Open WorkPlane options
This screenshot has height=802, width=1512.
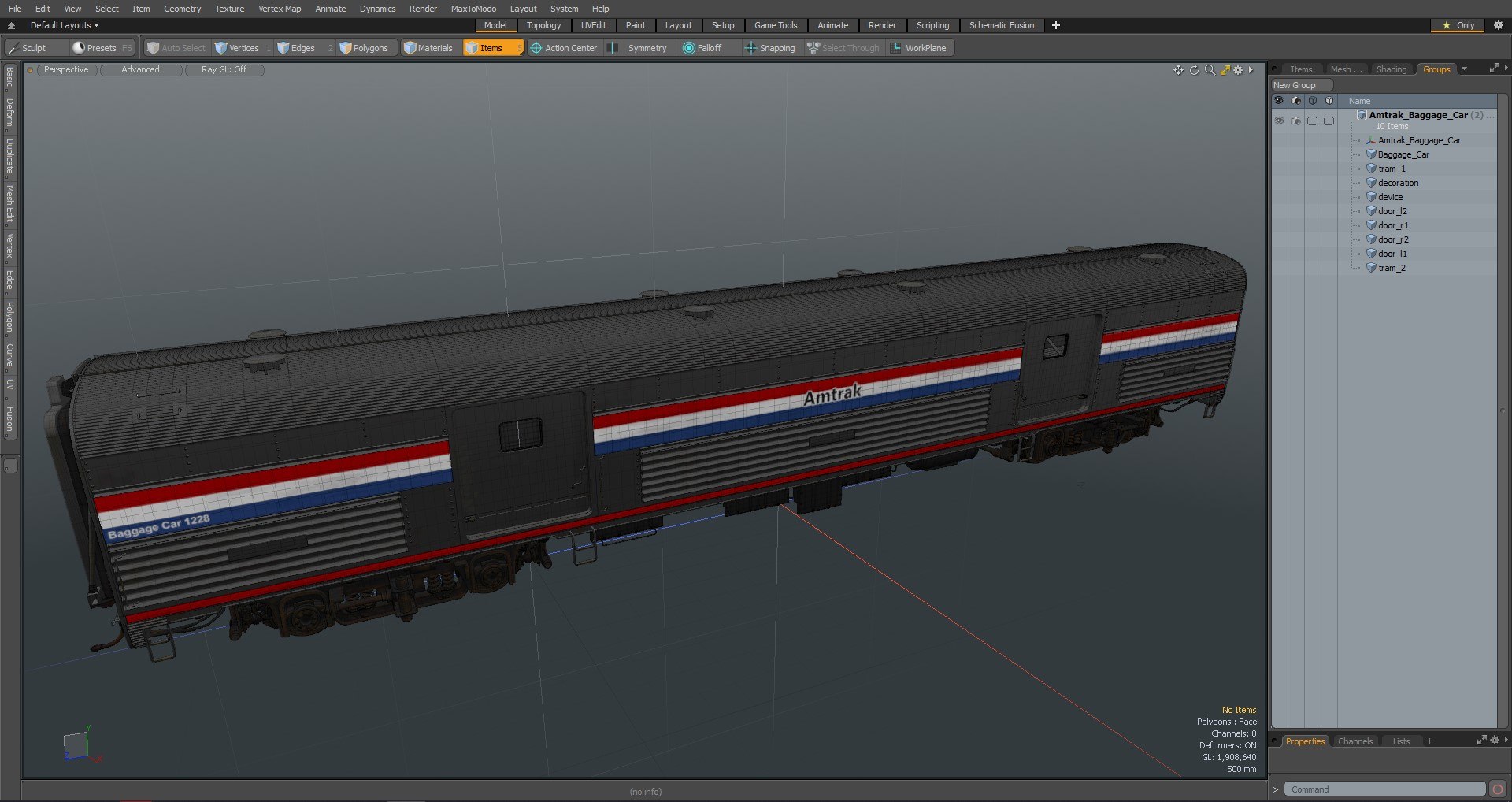[x=918, y=48]
